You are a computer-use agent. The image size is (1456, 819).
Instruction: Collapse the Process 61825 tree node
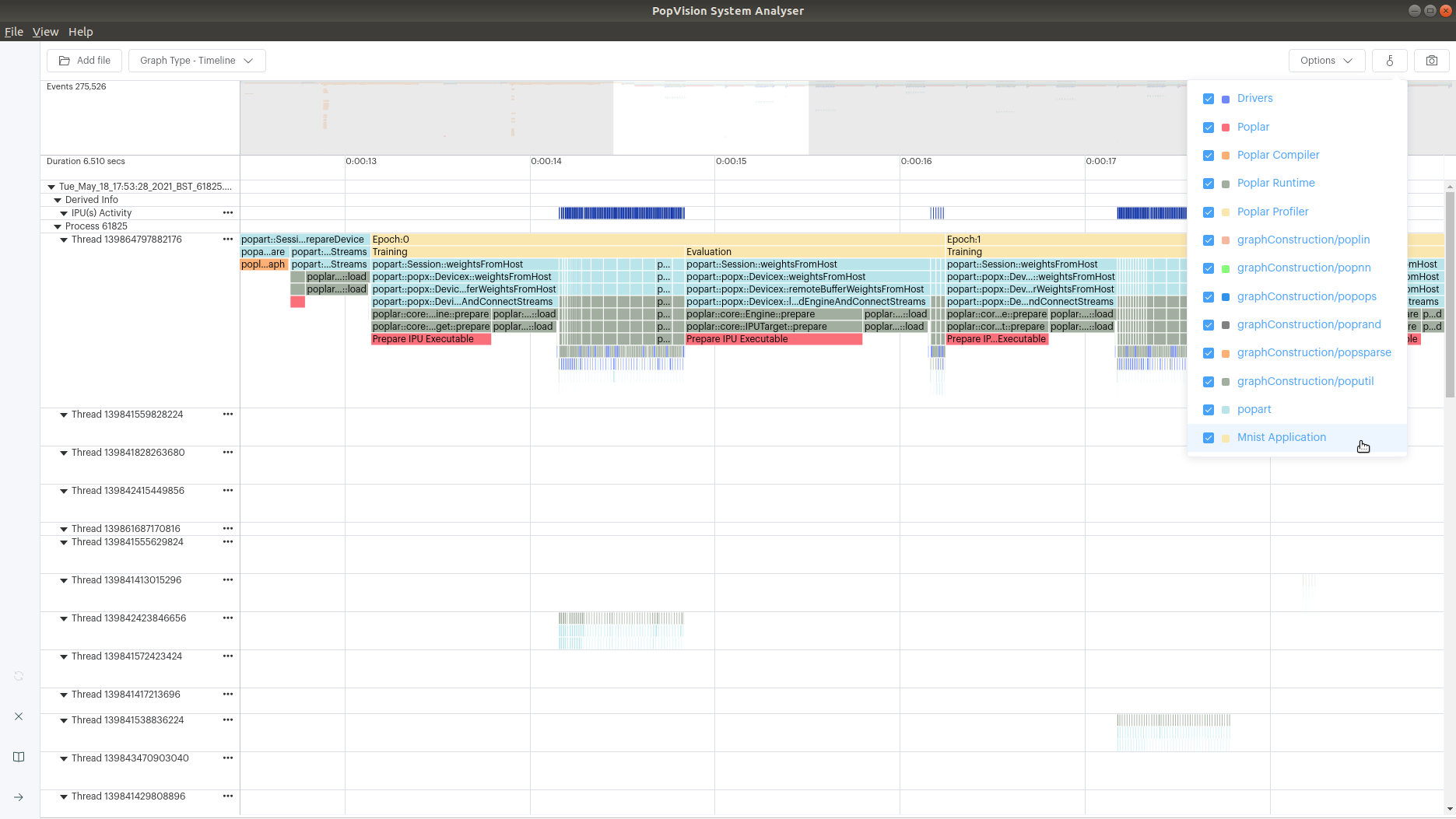tap(58, 226)
